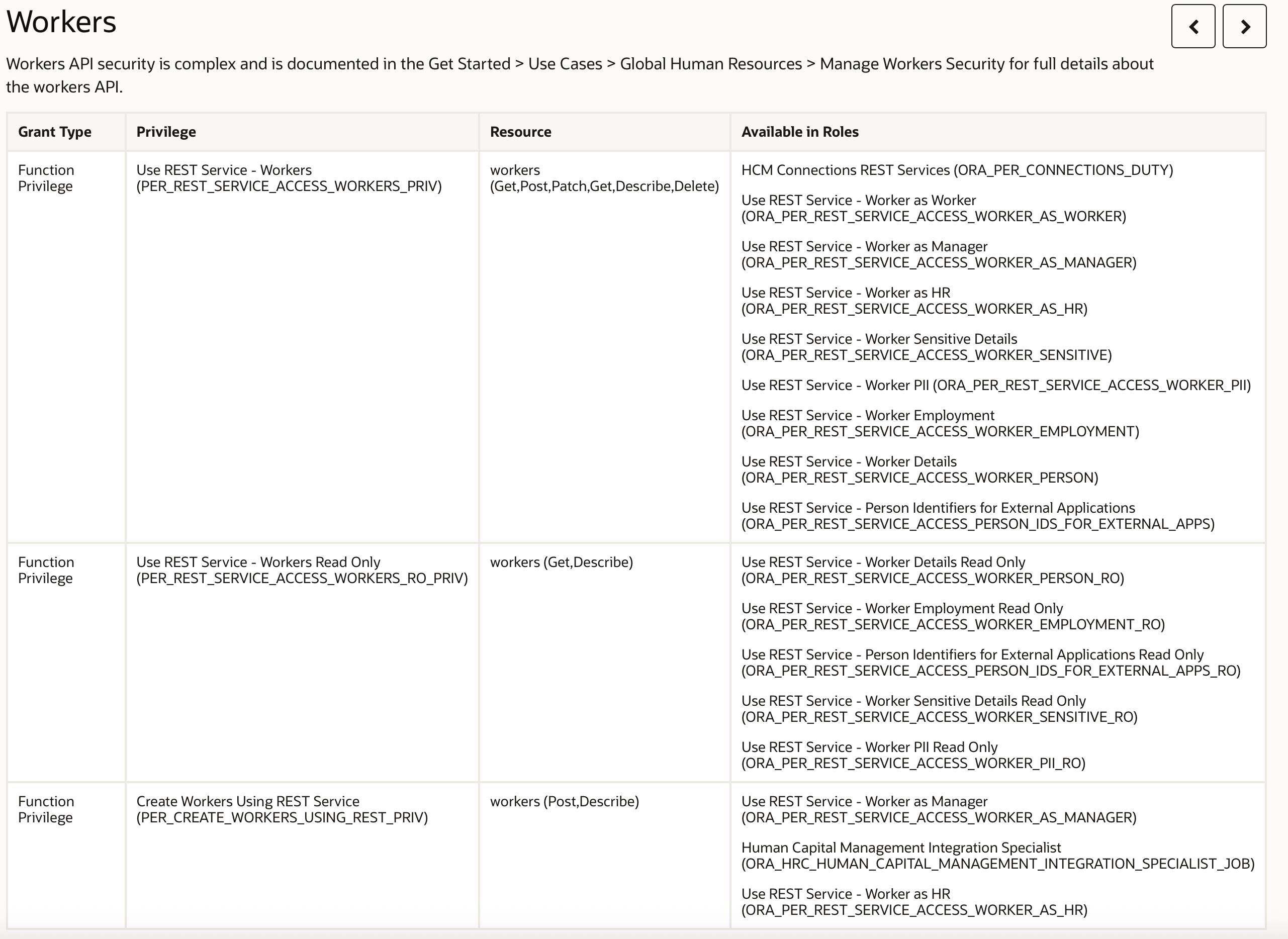
Task: Open the Manage Workers Security link
Action: point(913,64)
